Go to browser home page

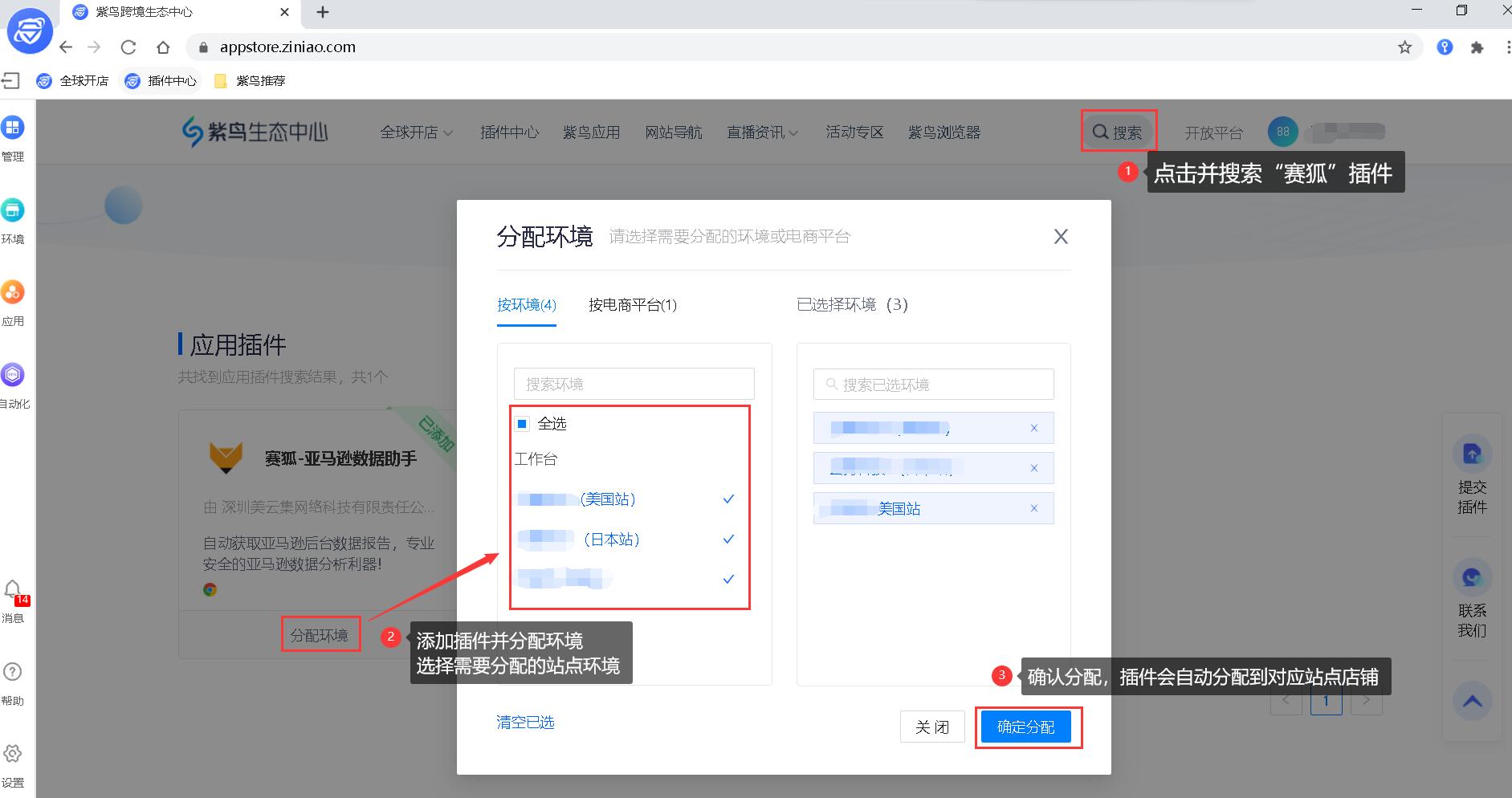tap(163, 47)
